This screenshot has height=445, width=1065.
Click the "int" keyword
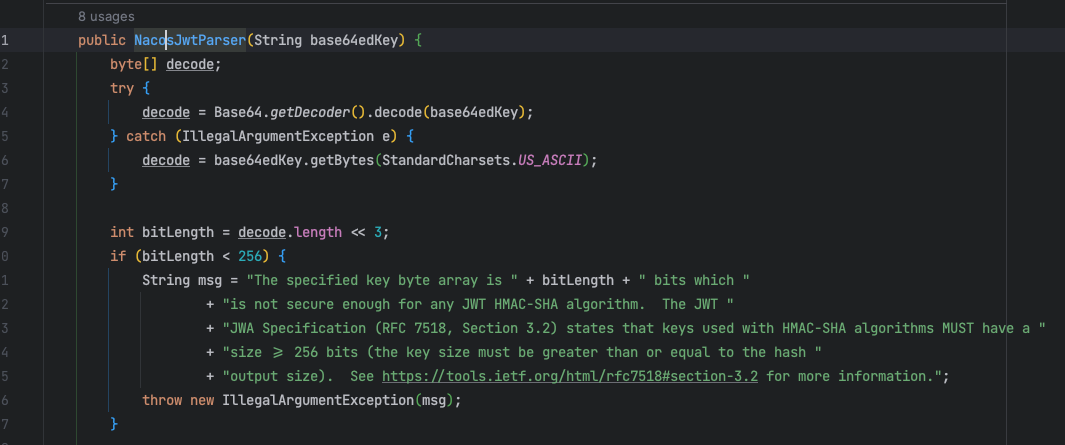pos(122,232)
